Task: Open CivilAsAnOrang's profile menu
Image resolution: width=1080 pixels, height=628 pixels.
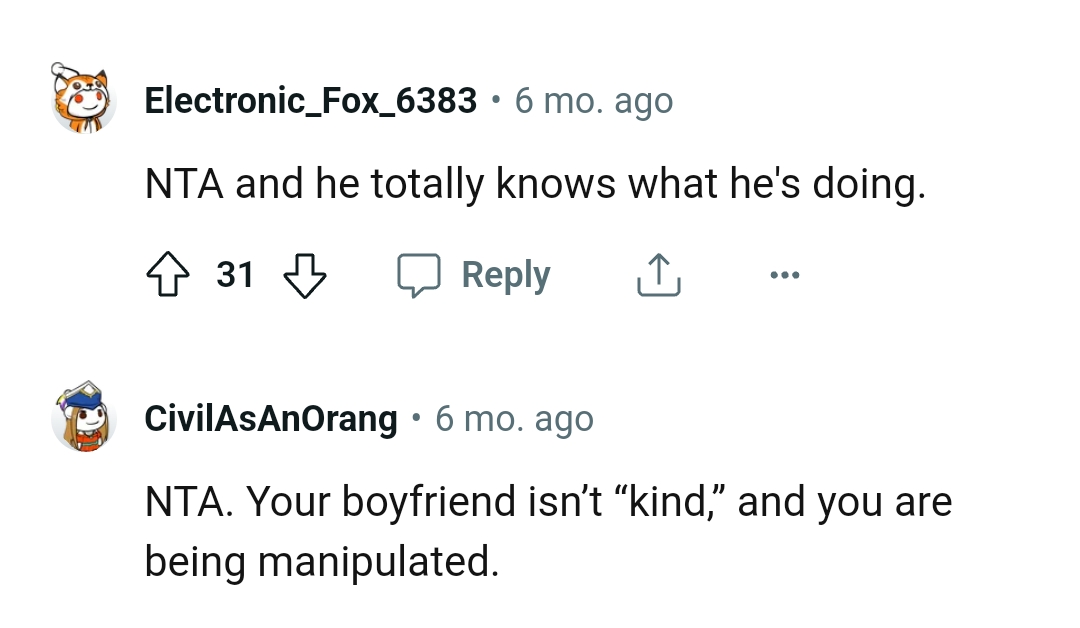Action: point(270,418)
